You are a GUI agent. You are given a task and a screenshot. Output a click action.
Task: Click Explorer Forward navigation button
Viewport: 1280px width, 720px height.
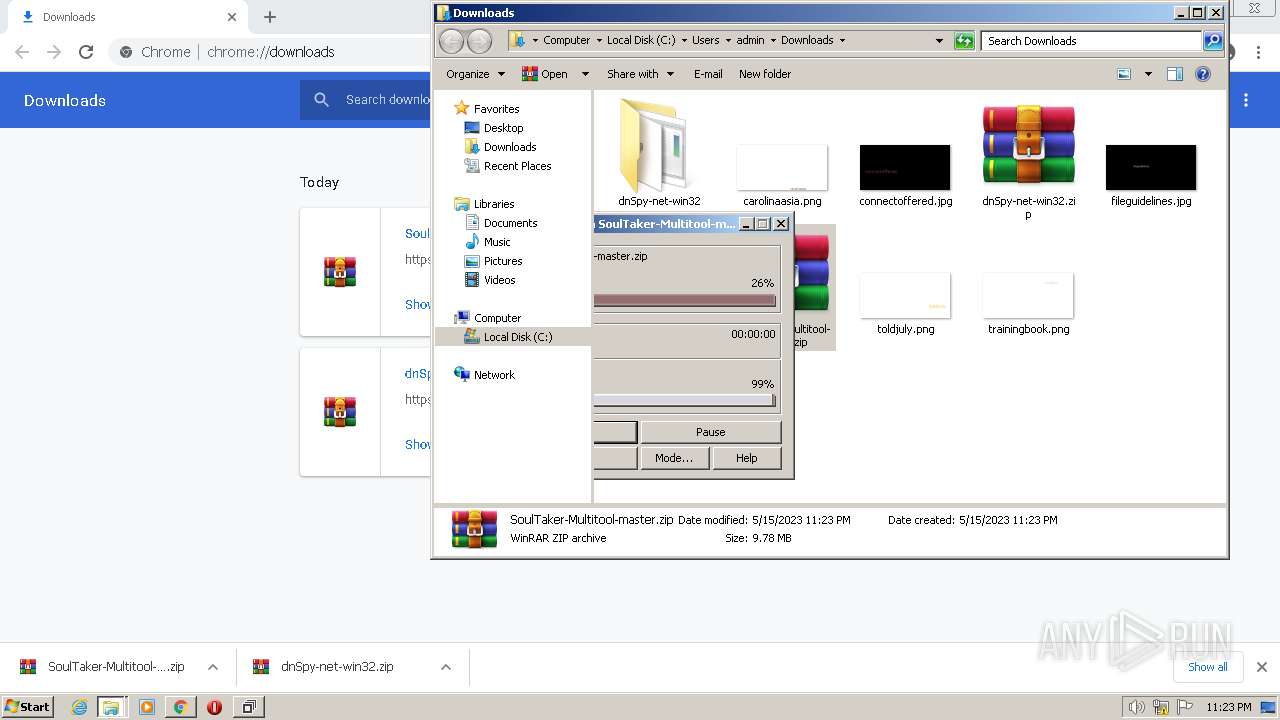(480, 41)
